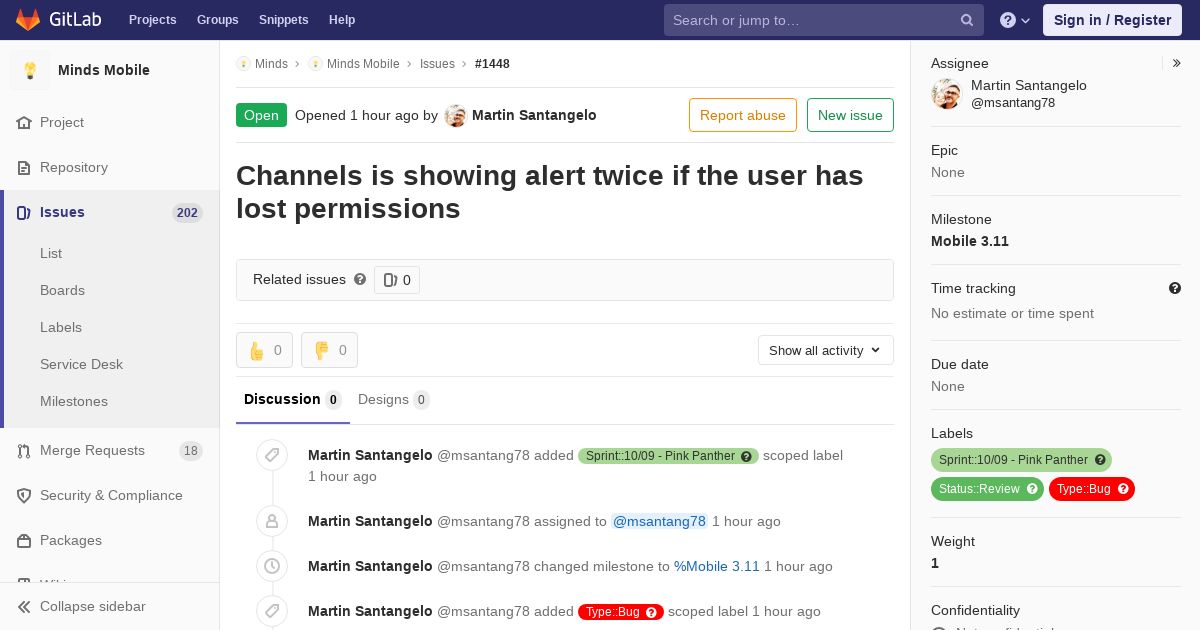The image size is (1200, 630).
Task: Open Help in the top navigation bar
Action: pos(342,20)
